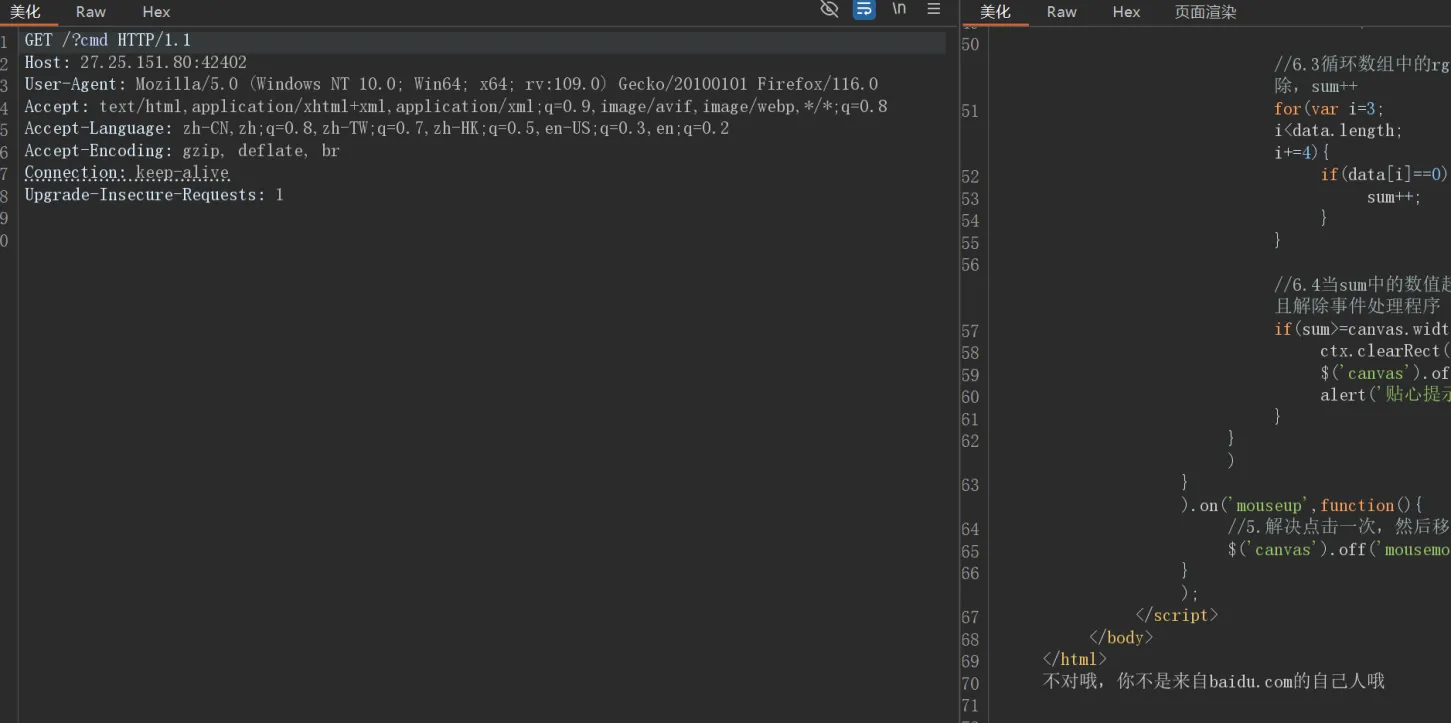Click the //6.4当sum中的数值 comment line
The width and height of the screenshot is (1451, 723).
pos(1362,285)
